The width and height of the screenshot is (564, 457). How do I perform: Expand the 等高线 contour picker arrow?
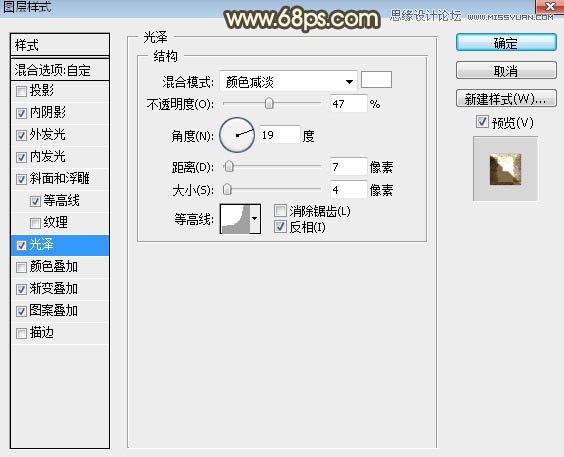click(x=255, y=219)
